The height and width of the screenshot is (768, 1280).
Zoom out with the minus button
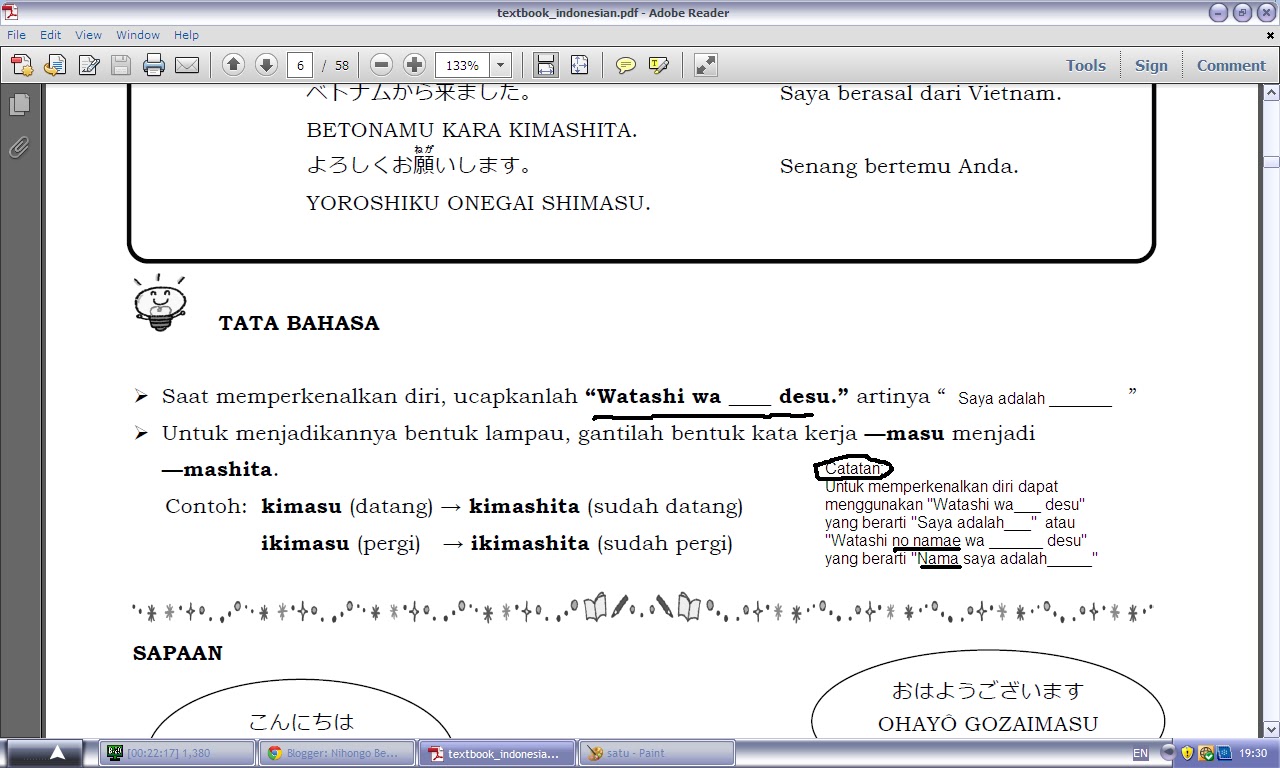pyautogui.click(x=381, y=65)
